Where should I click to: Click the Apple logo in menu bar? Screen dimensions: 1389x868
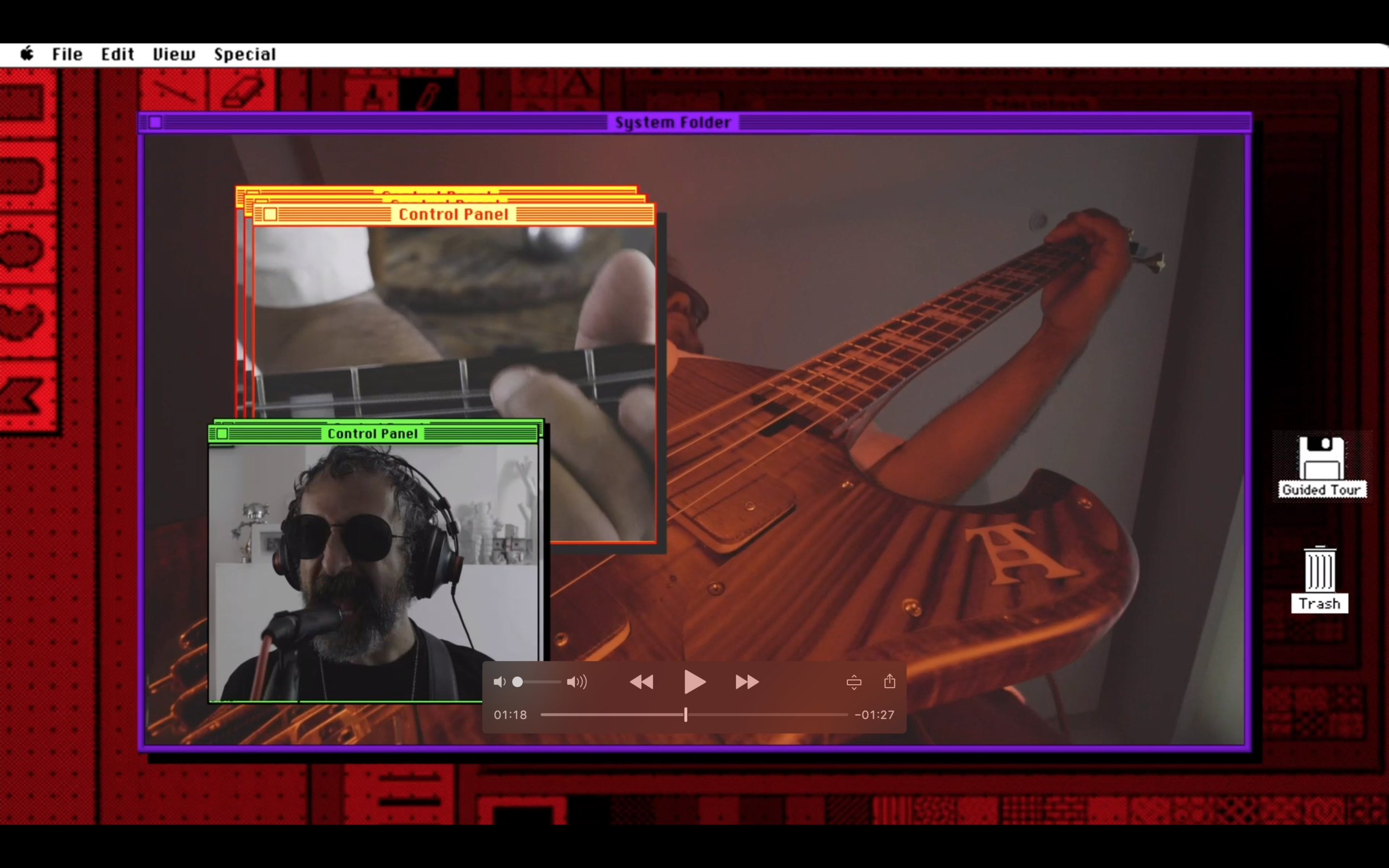pyautogui.click(x=27, y=54)
